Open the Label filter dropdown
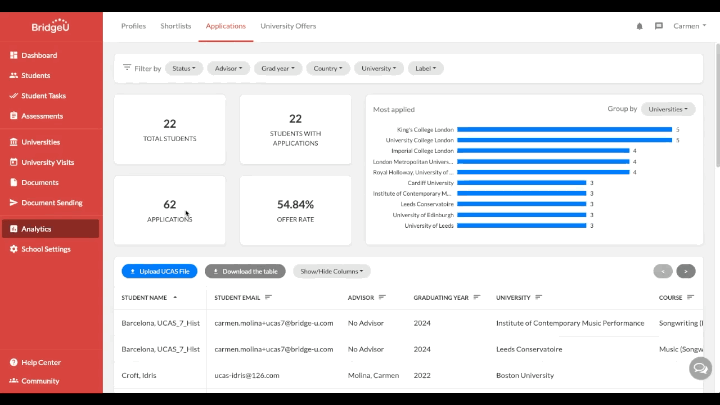This screenshot has height=405, width=720. pos(426,68)
